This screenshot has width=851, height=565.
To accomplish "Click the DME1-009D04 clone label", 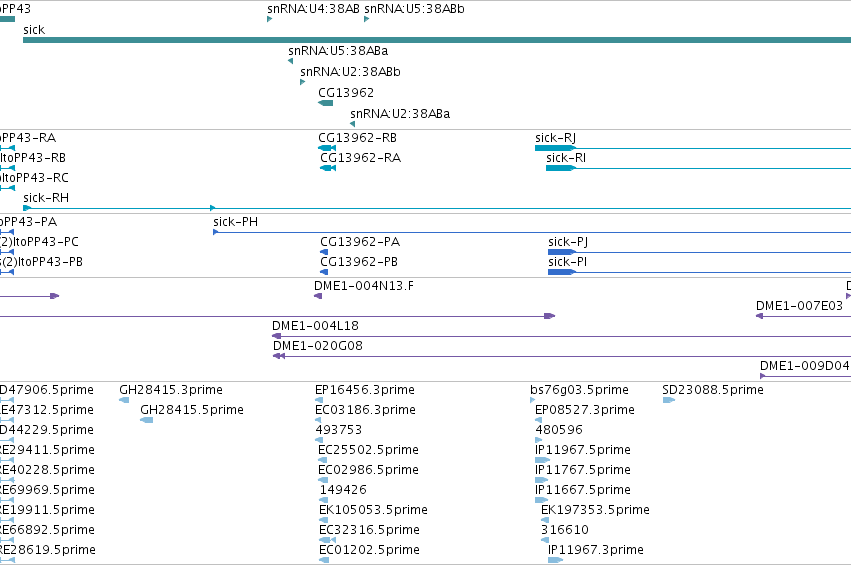I will pos(805,366).
